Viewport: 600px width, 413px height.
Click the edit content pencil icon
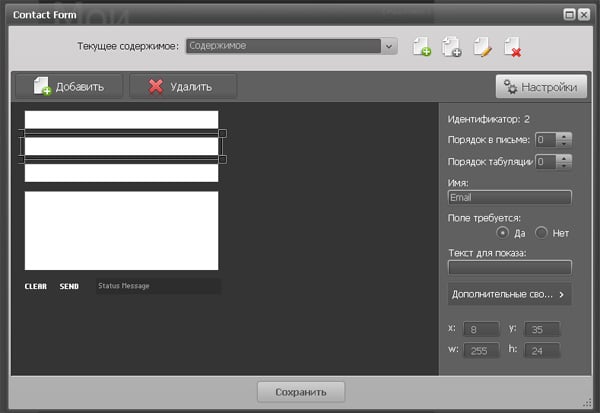tap(482, 46)
